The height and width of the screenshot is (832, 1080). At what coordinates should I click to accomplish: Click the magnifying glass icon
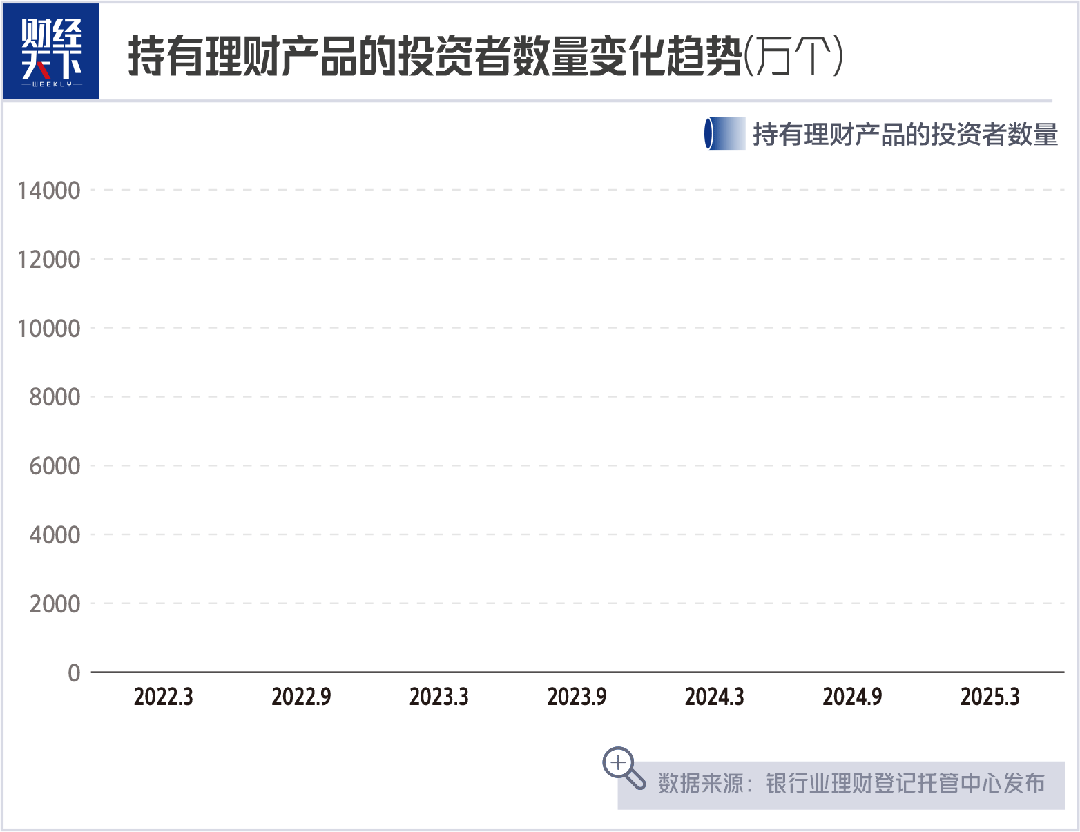[x=623, y=768]
